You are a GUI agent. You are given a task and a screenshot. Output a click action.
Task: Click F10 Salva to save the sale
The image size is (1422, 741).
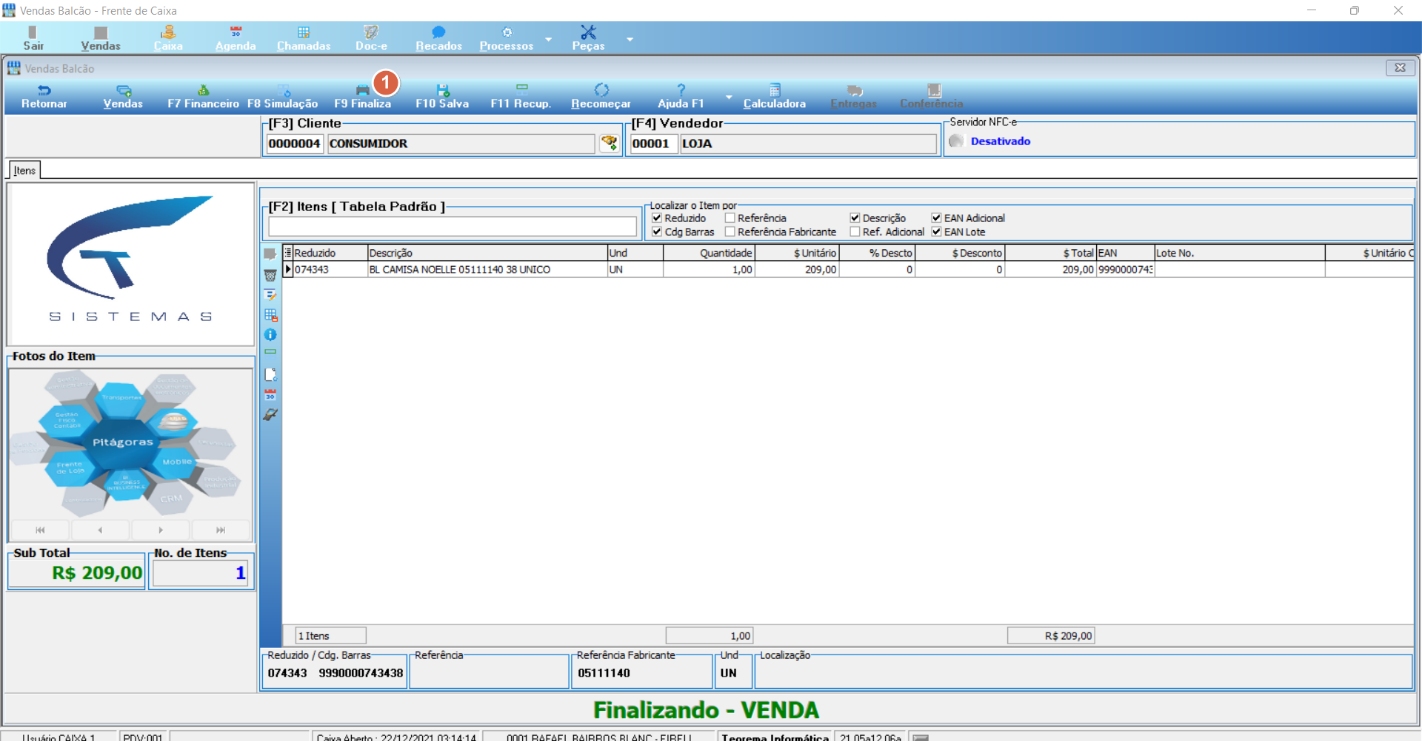click(442, 96)
